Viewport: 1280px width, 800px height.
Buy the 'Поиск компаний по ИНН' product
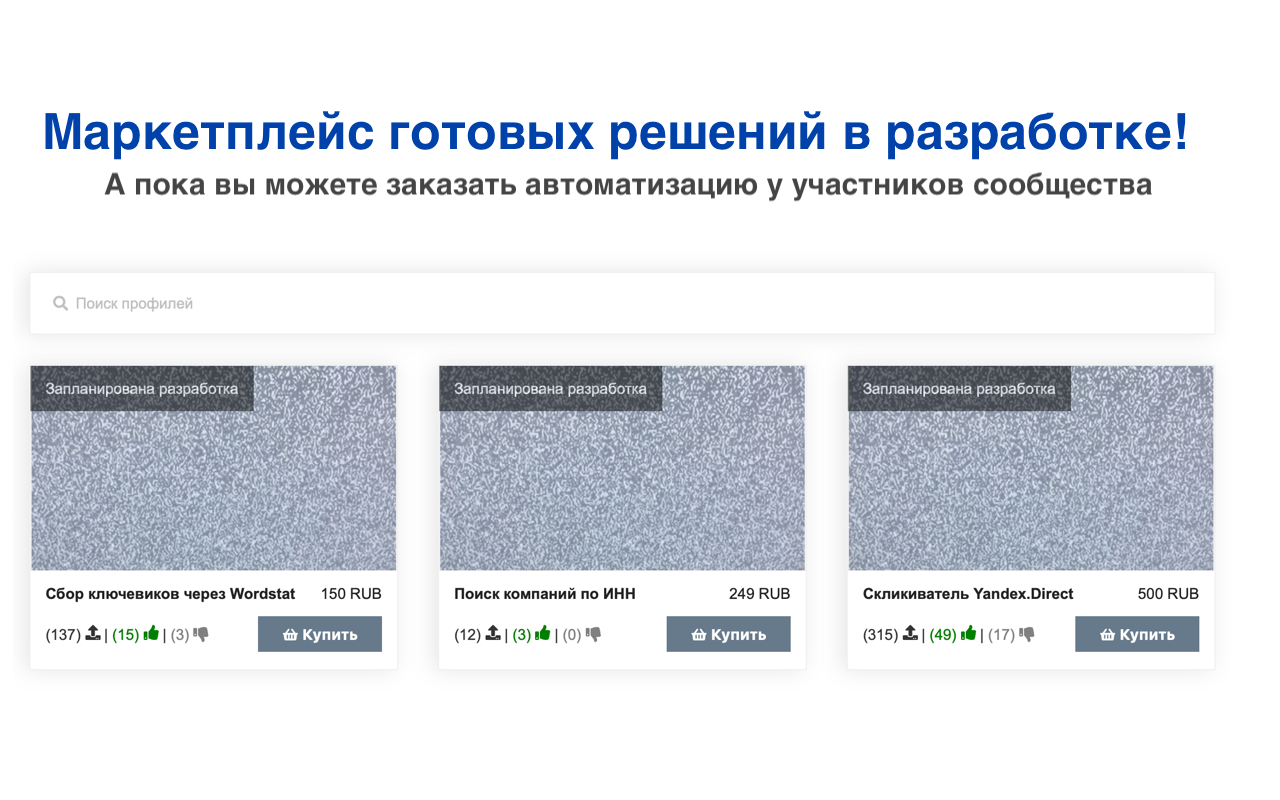click(x=728, y=634)
